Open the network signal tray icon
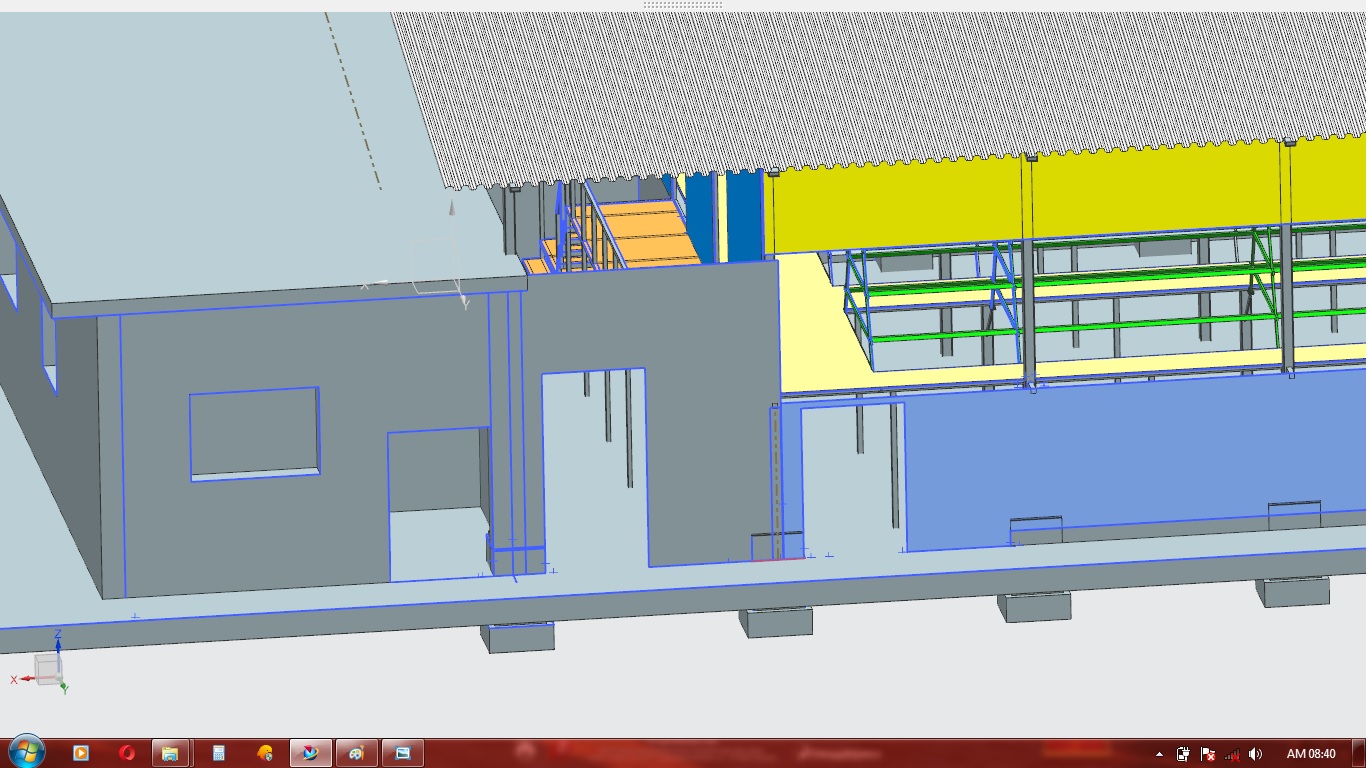 (1232, 754)
